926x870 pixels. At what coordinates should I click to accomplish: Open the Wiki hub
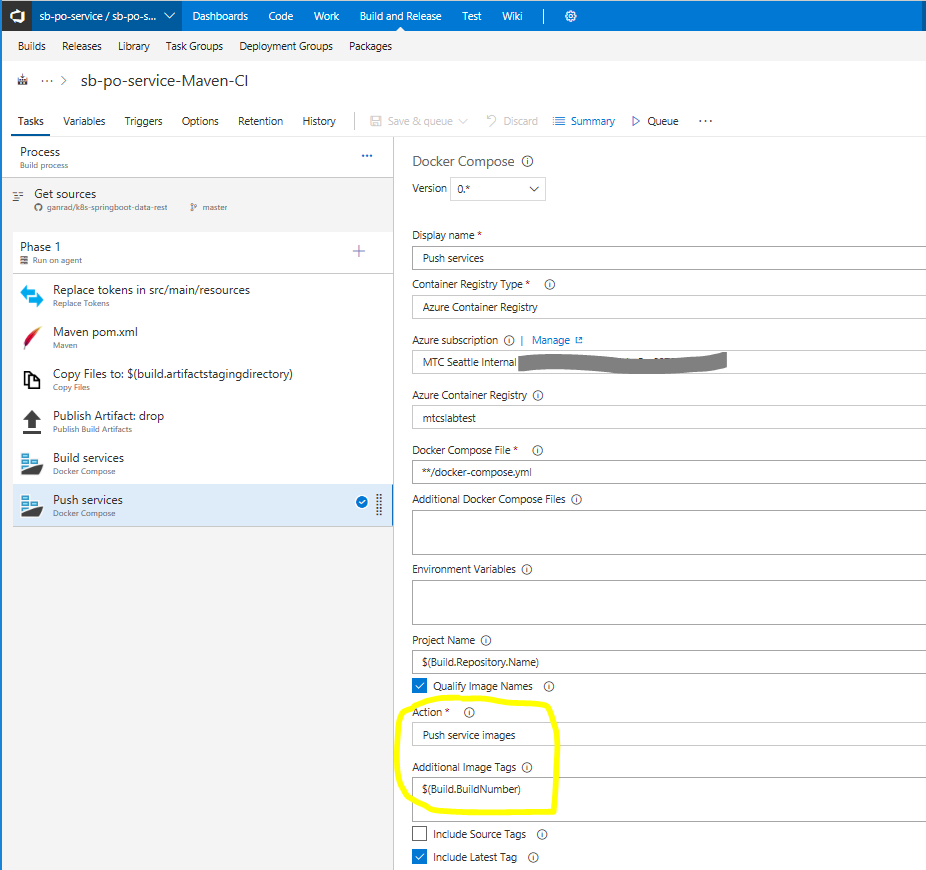pyautogui.click(x=512, y=16)
